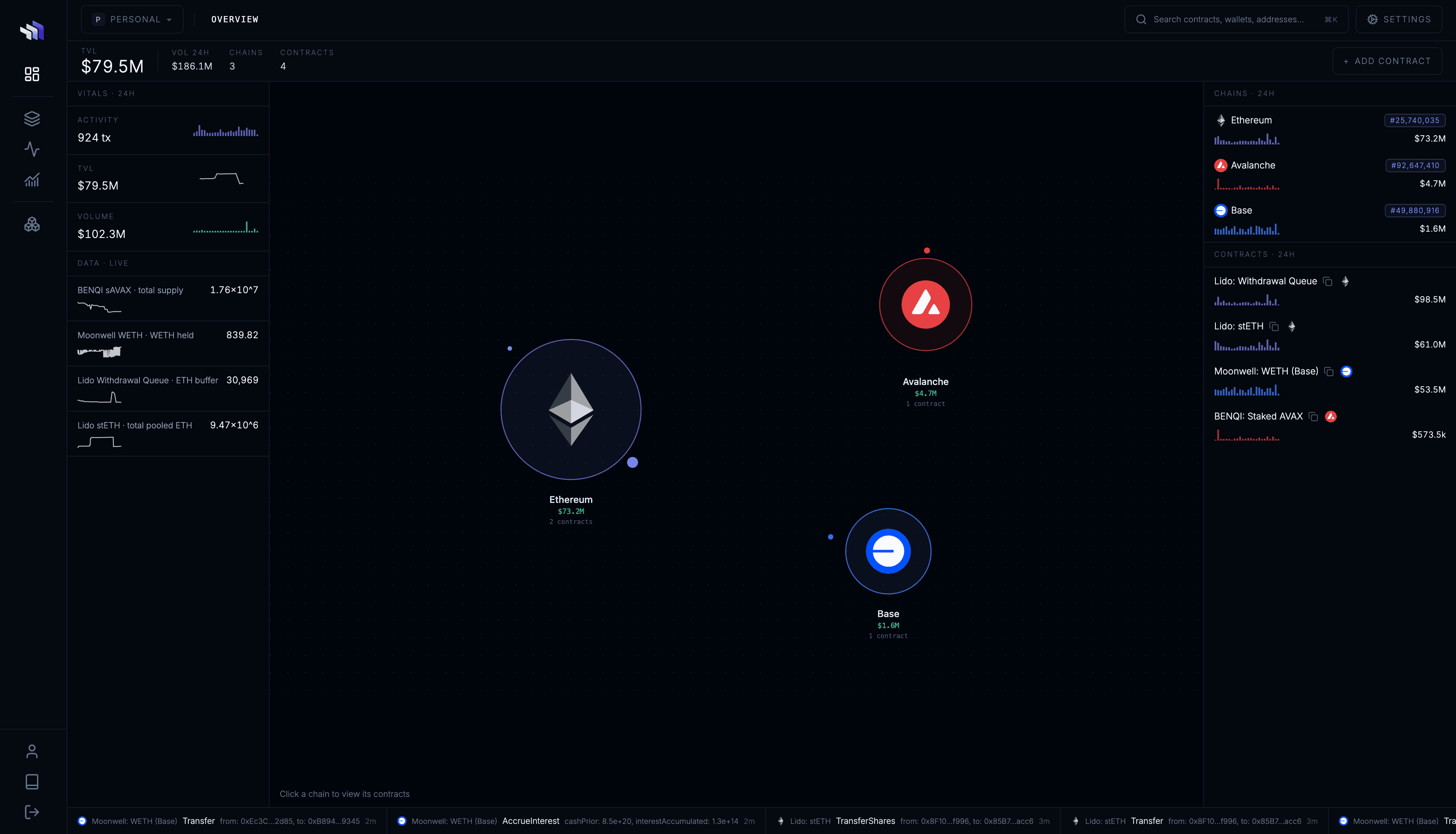Open the chart analytics sidebar icon

click(x=32, y=180)
